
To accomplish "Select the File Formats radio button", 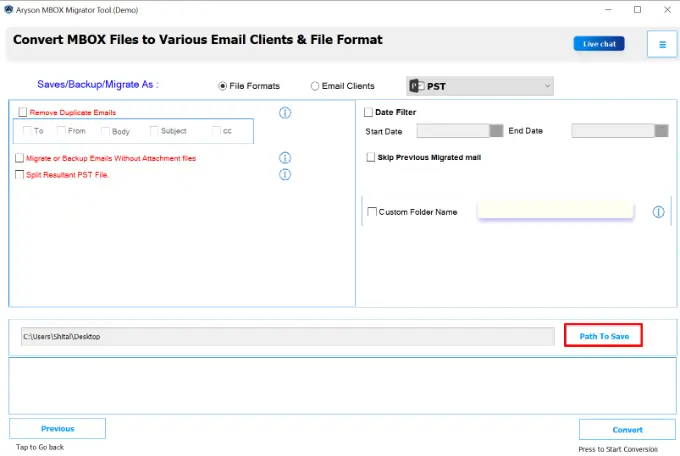I will tap(222, 86).
